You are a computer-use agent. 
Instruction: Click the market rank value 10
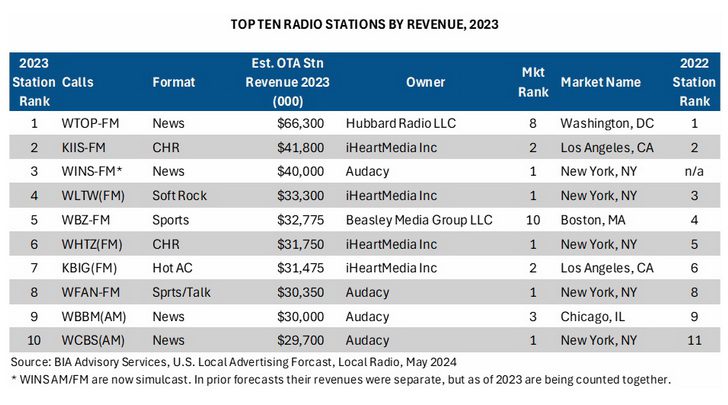533,220
